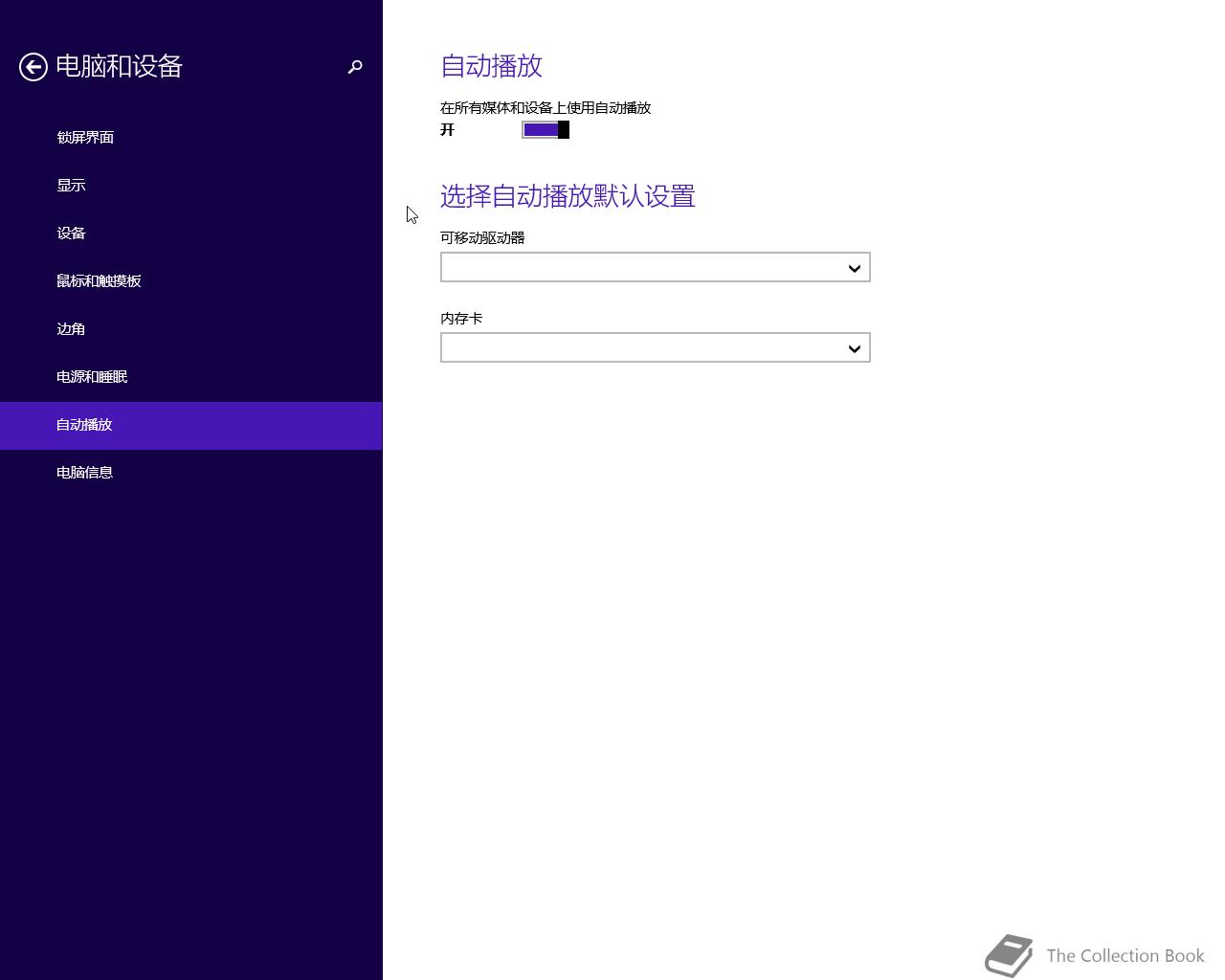Image resolution: width=1225 pixels, height=980 pixels.
Task: Open the 锁屏界面 settings page
Action: click(x=191, y=138)
